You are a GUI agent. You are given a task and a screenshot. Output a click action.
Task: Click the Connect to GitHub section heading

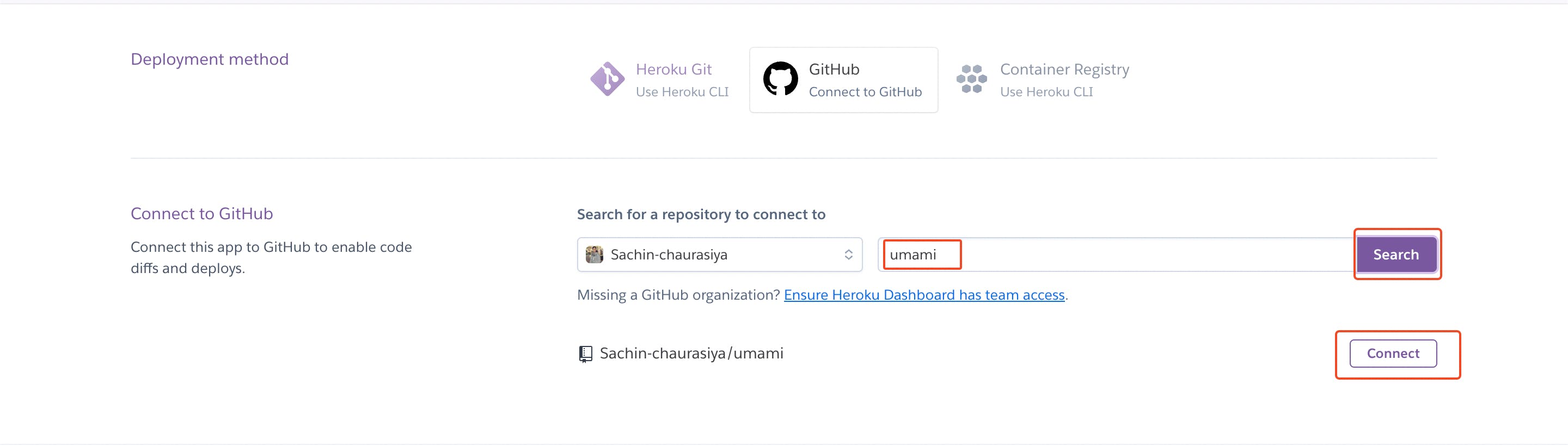[x=201, y=214]
